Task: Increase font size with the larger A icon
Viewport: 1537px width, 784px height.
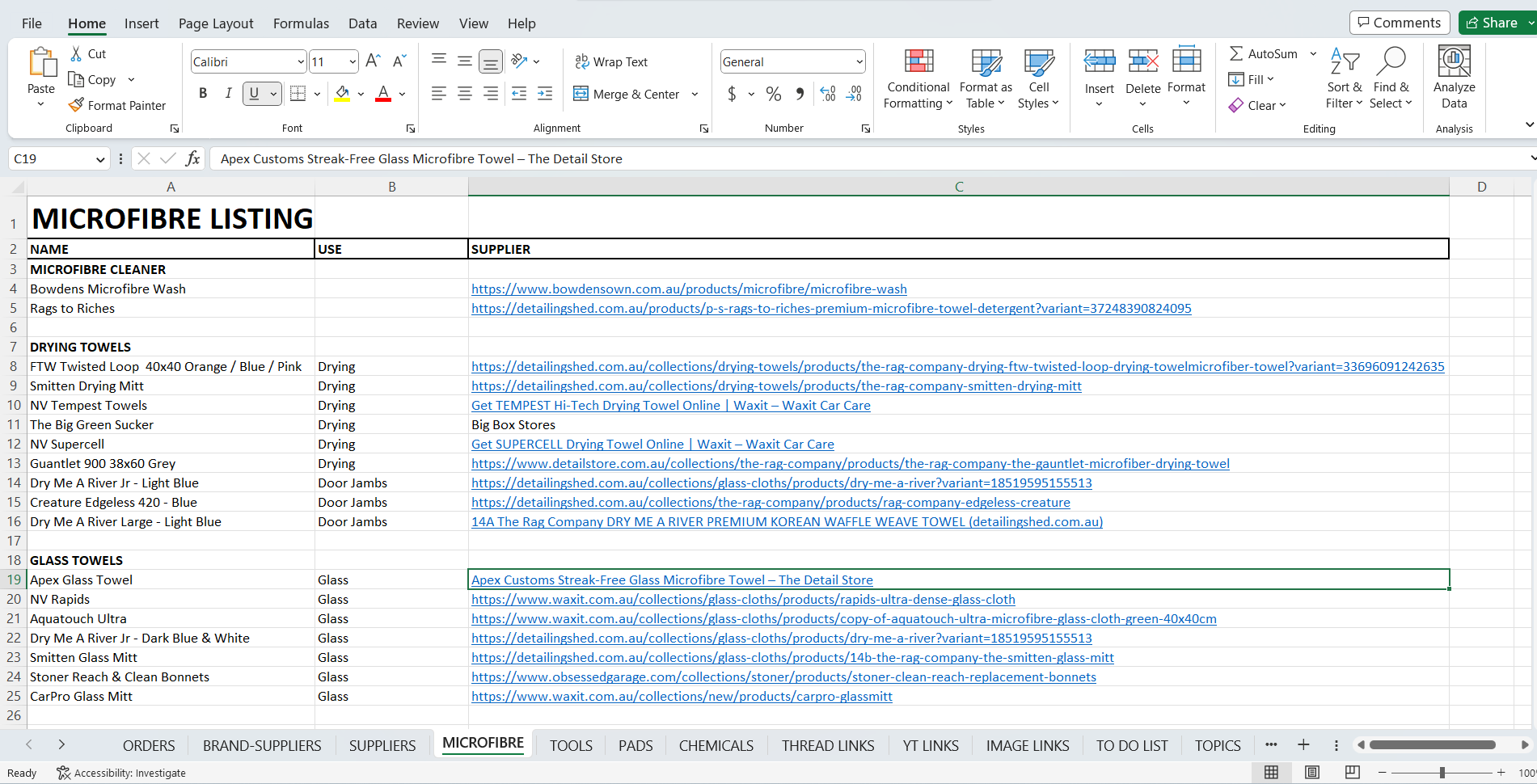Action: 373,61
